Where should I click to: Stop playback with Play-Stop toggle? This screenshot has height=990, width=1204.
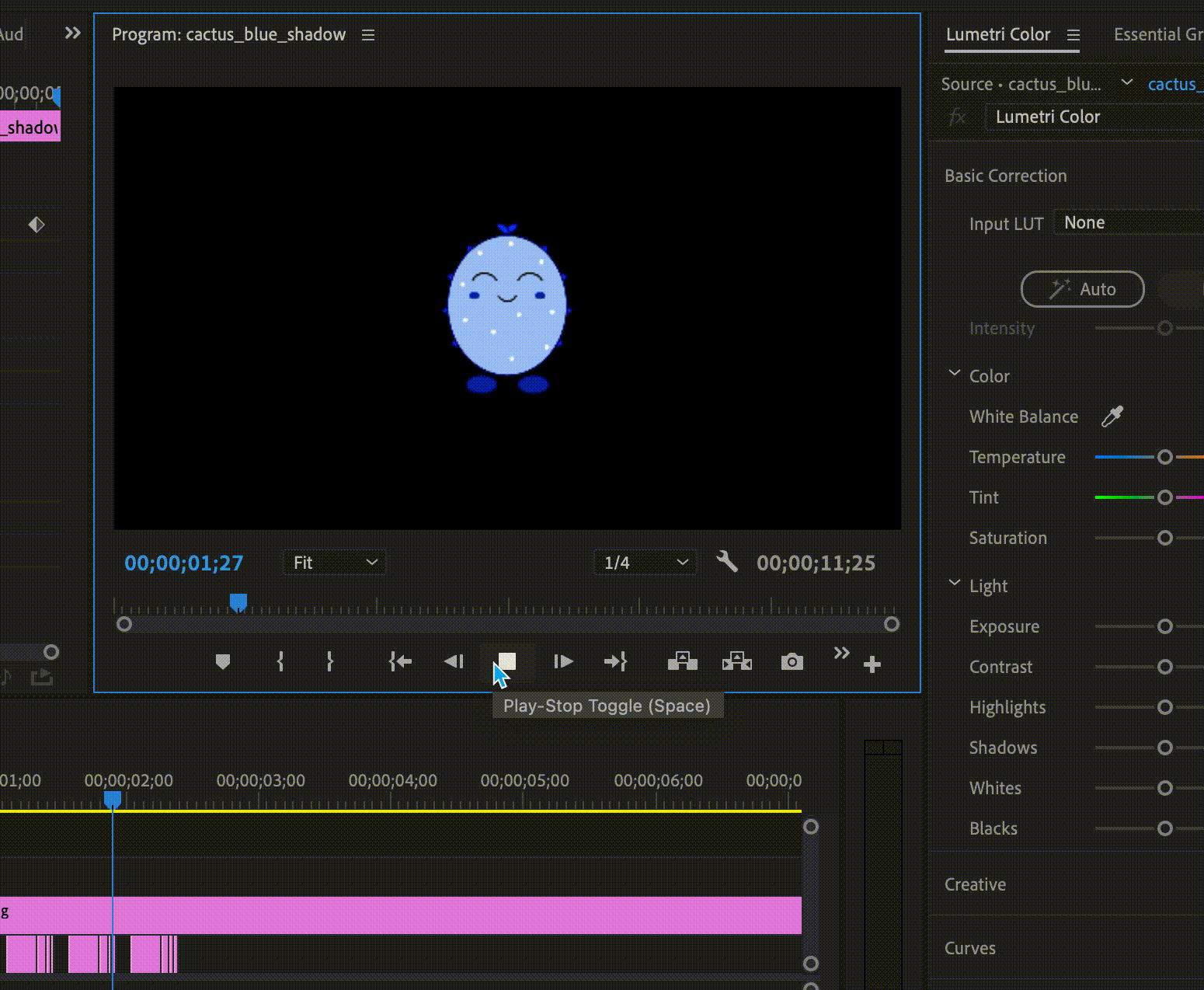point(507,661)
